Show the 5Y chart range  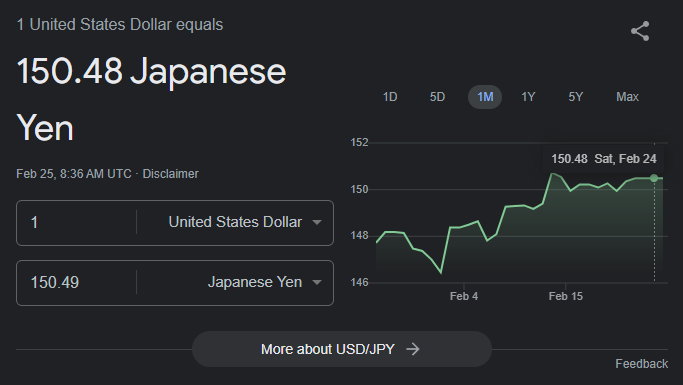pyautogui.click(x=575, y=97)
